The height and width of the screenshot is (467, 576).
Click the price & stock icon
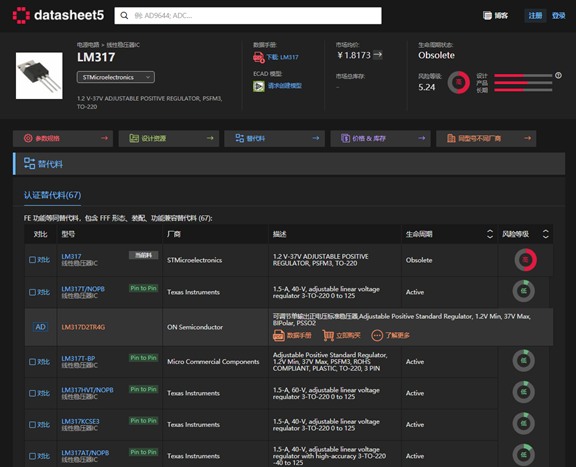[345, 138]
